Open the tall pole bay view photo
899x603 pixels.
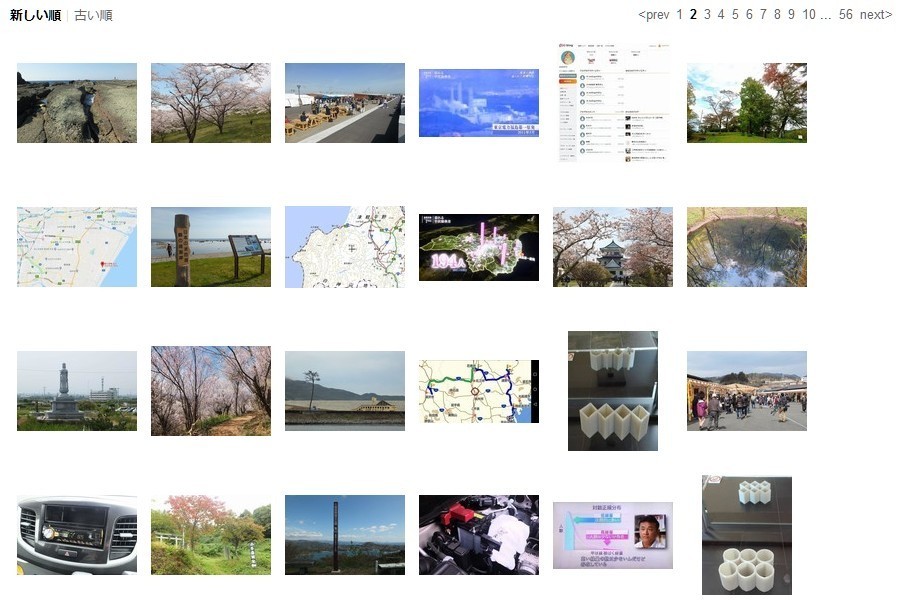[x=345, y=535]
